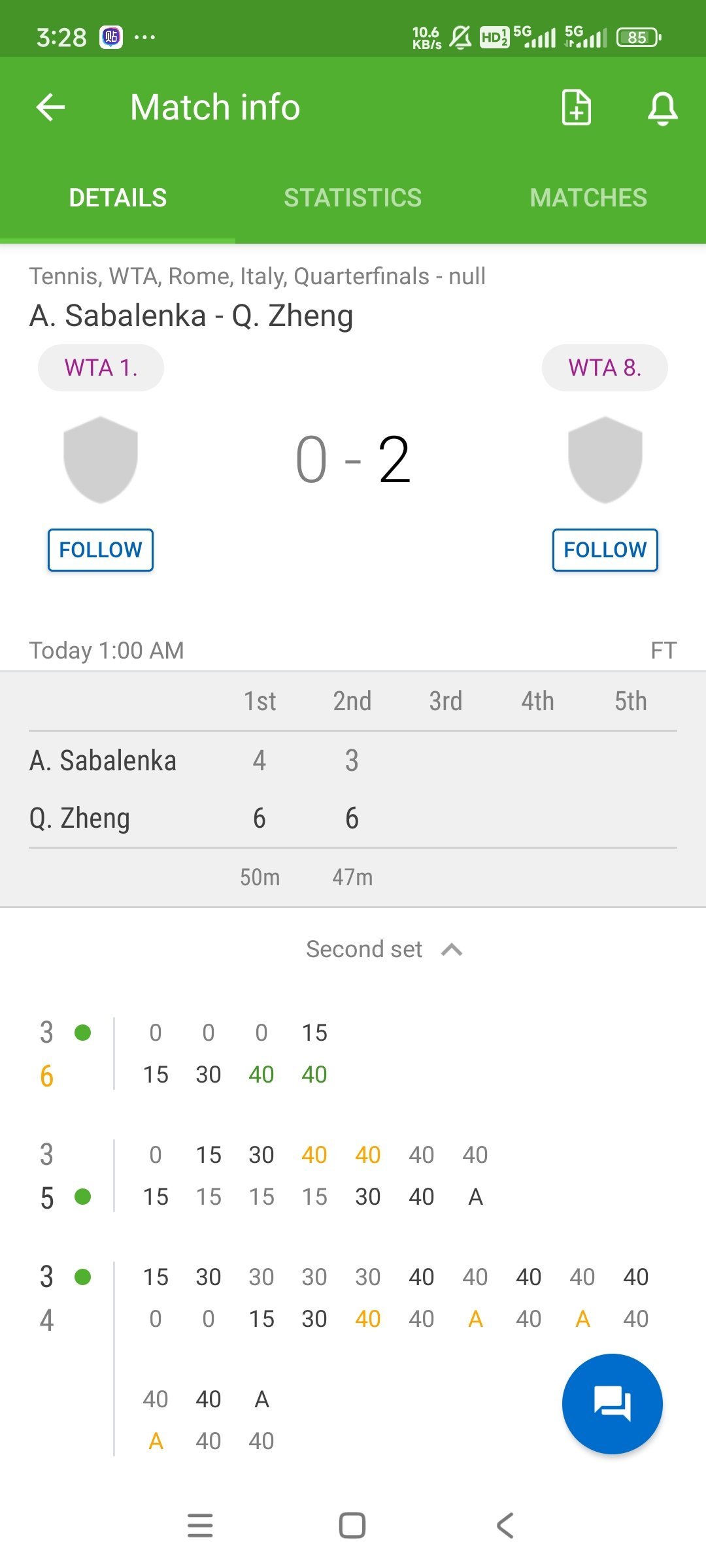Tap the WTA 1. ranking badge
Image resolution: width=706 pixels, height=1568 pixels.
tap(101, 368)
